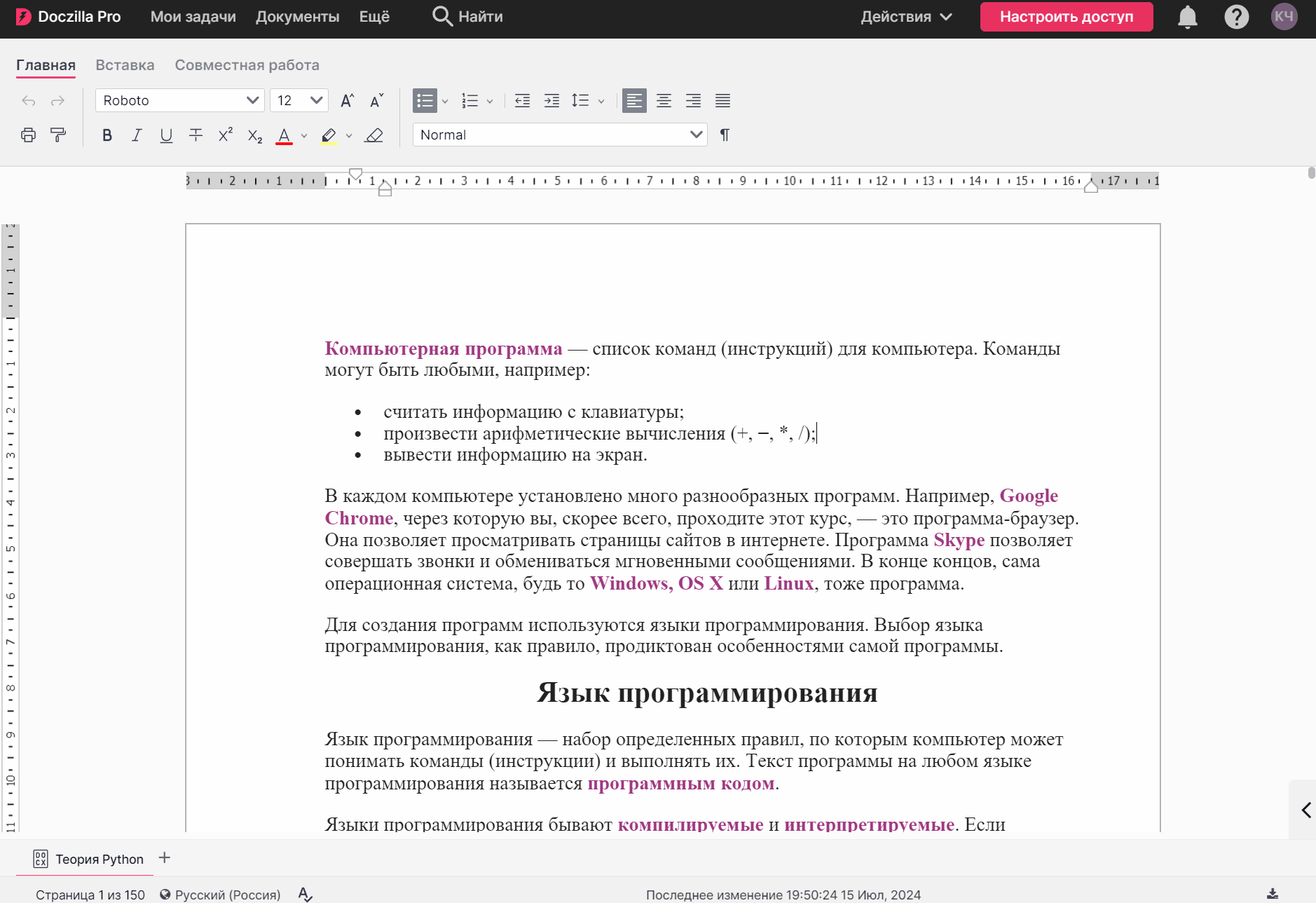Click the print icon

point(28,135)
